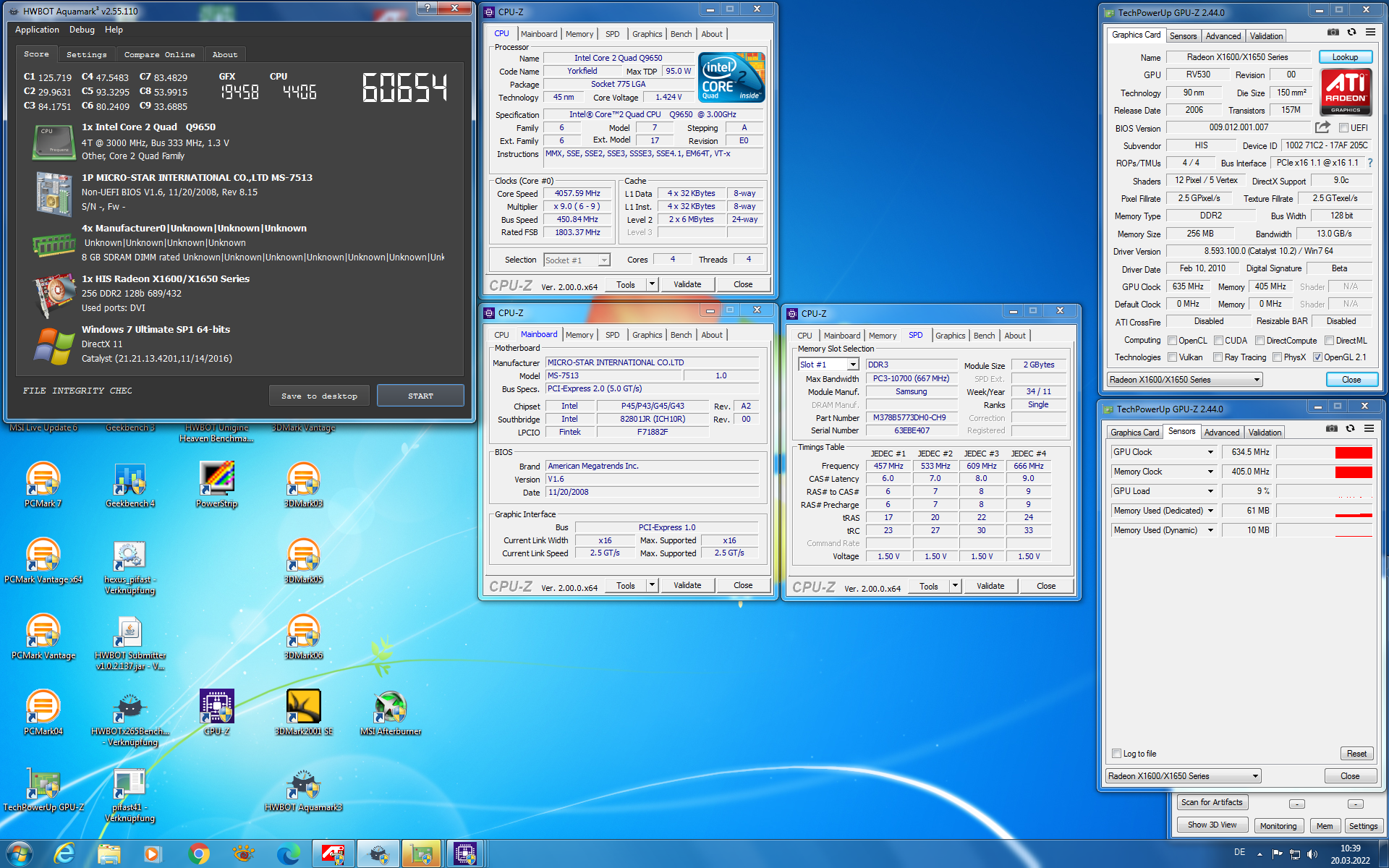Viewport: 1389px width, 868px height.
Task: Open TechPowerUp GPU-Z desktop shortcut
Action: [x=43, y=788]
